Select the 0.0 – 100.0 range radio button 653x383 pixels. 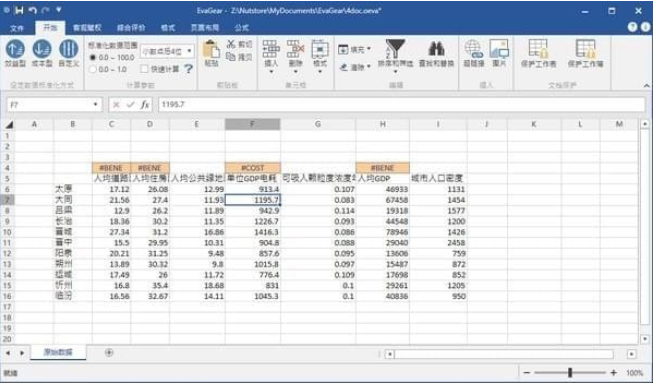click(x=92, y=57)
